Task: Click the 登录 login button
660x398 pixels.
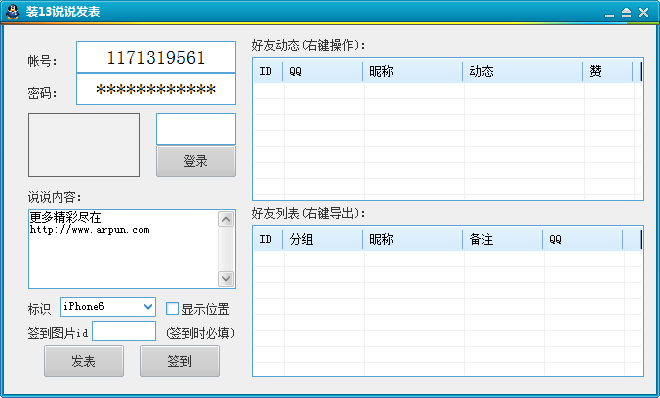Action: pos(196,161)
